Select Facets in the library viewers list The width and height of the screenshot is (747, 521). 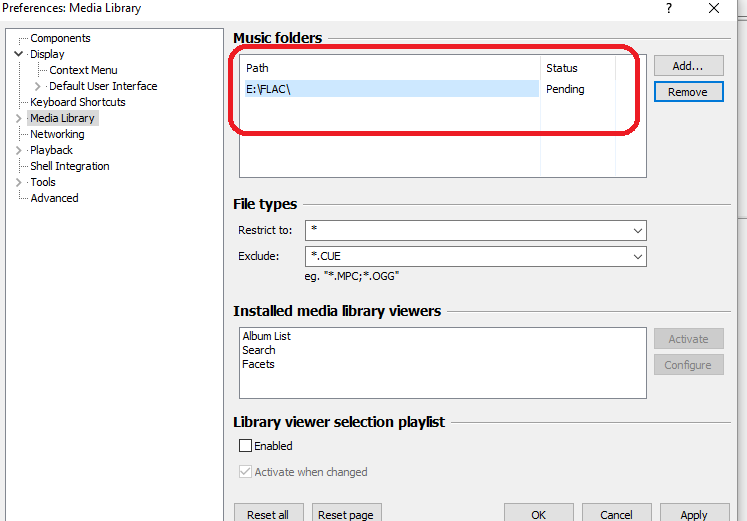coord(258,364)
